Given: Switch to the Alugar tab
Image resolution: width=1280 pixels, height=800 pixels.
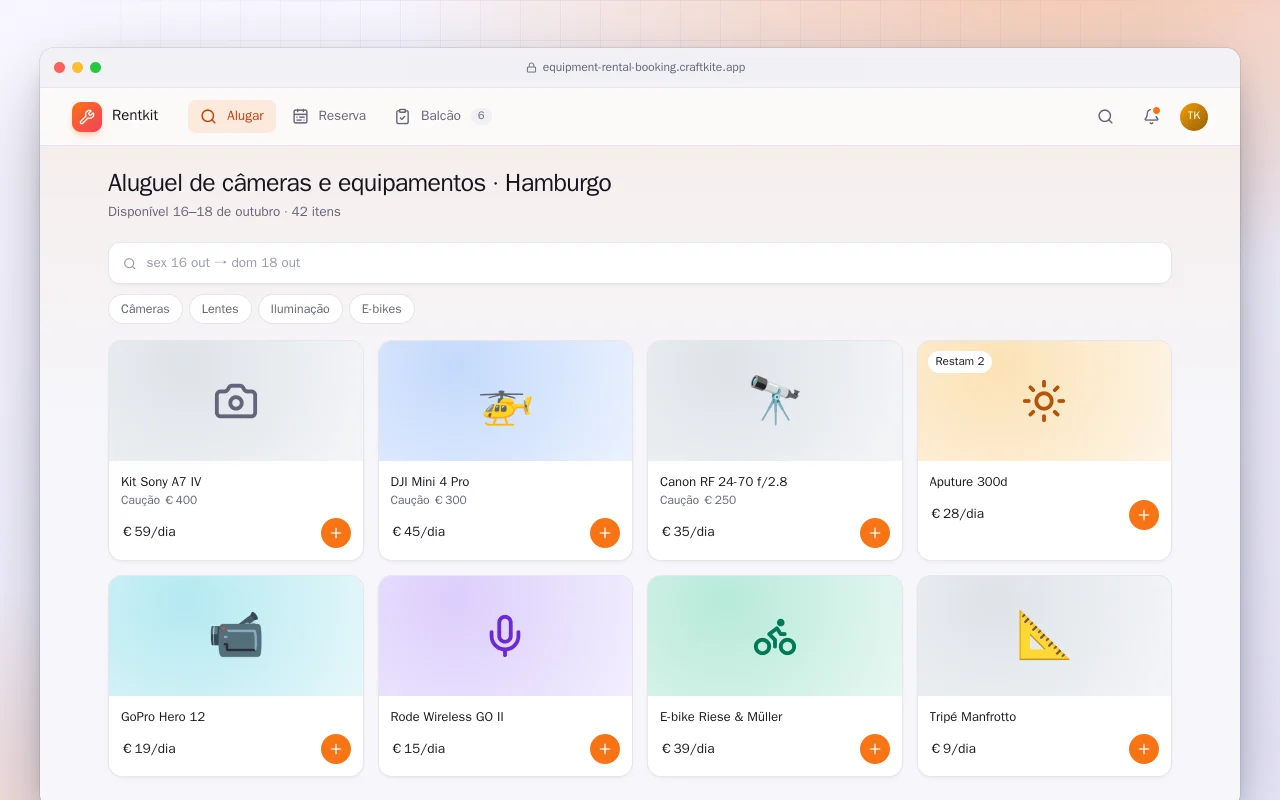Looking at the screenshot, I should 232,116.
